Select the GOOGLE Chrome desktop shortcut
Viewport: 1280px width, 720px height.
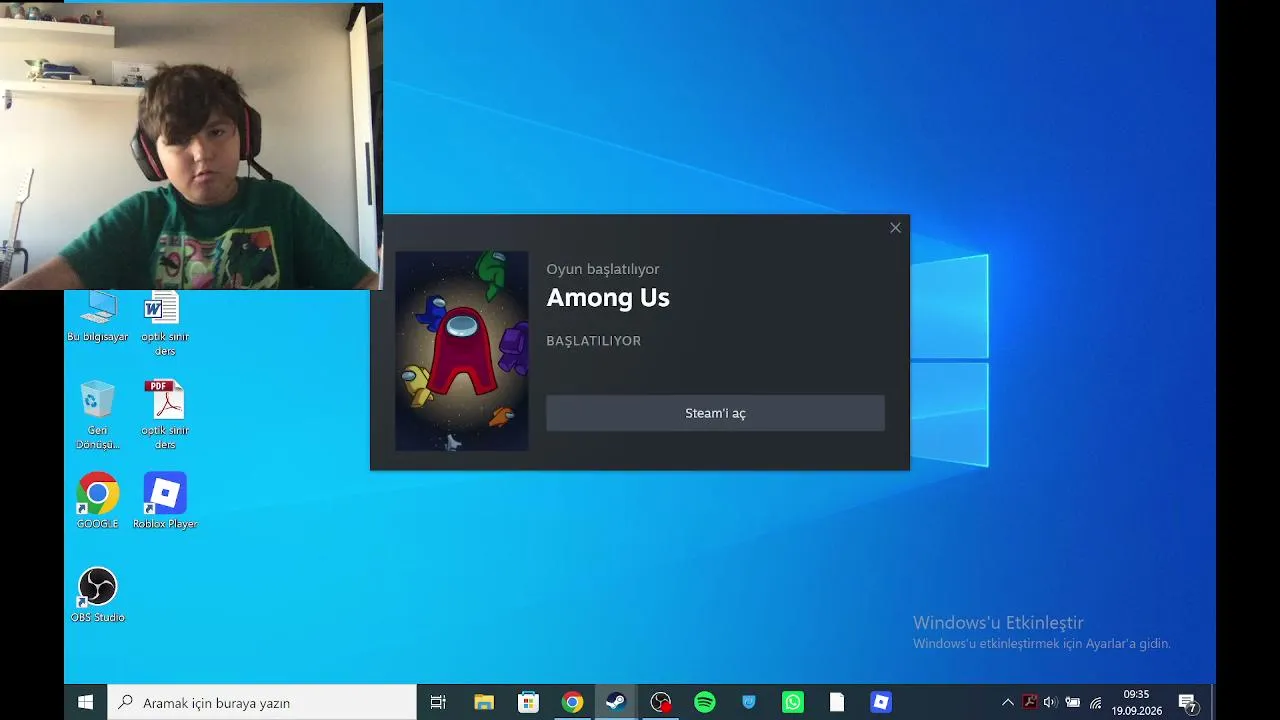98,501
